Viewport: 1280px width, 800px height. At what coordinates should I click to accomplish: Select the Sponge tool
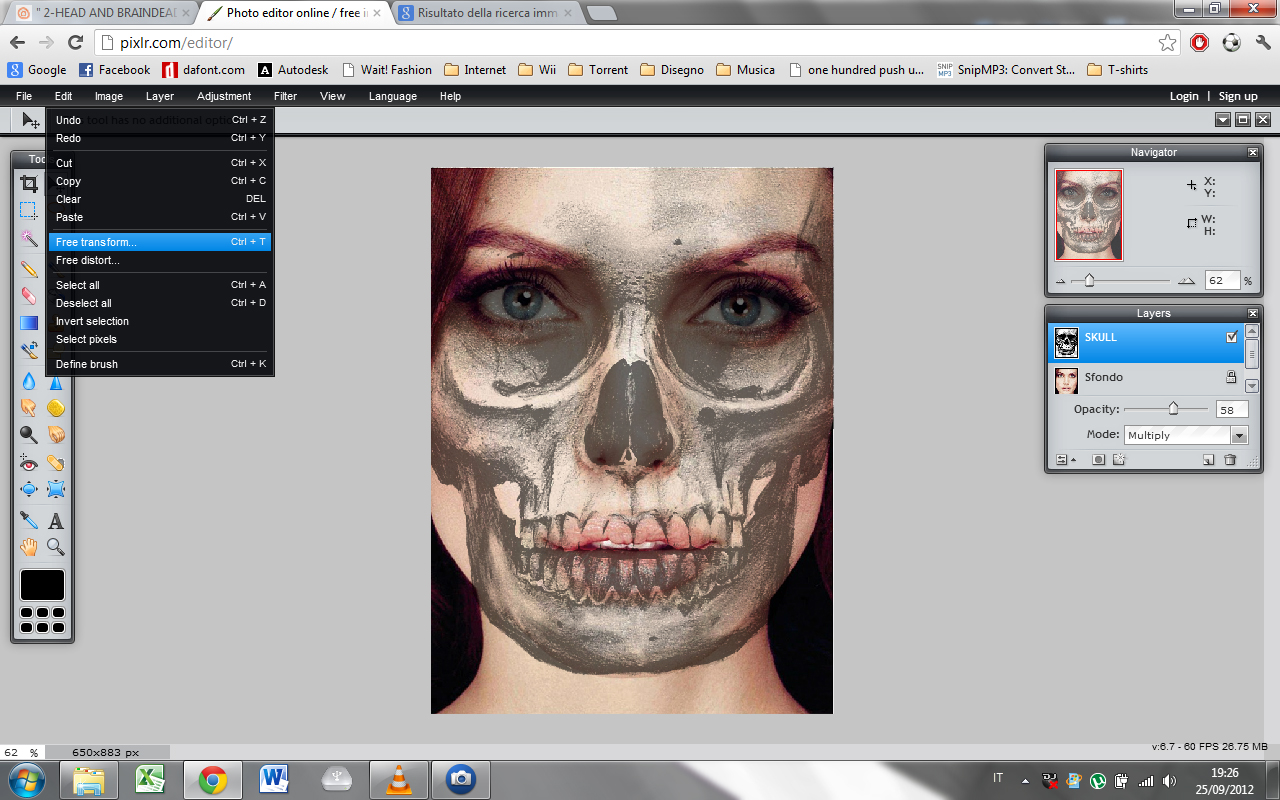[x=56, y=408]
